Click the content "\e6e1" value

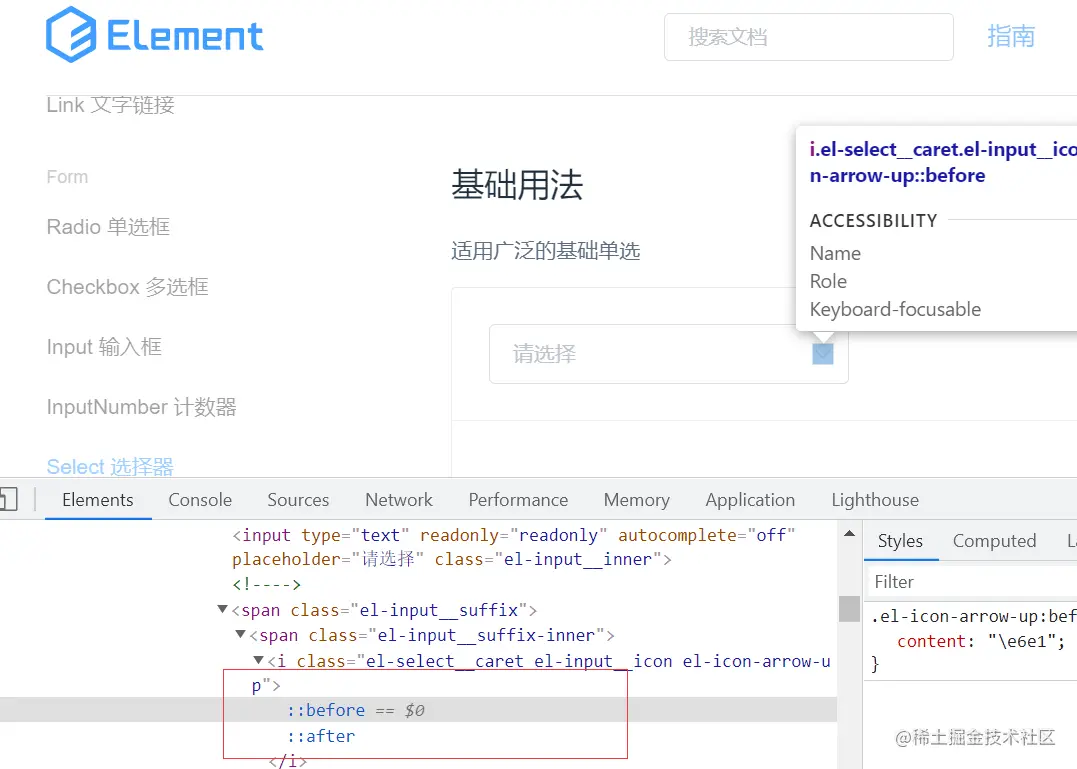coord(1021,641)
